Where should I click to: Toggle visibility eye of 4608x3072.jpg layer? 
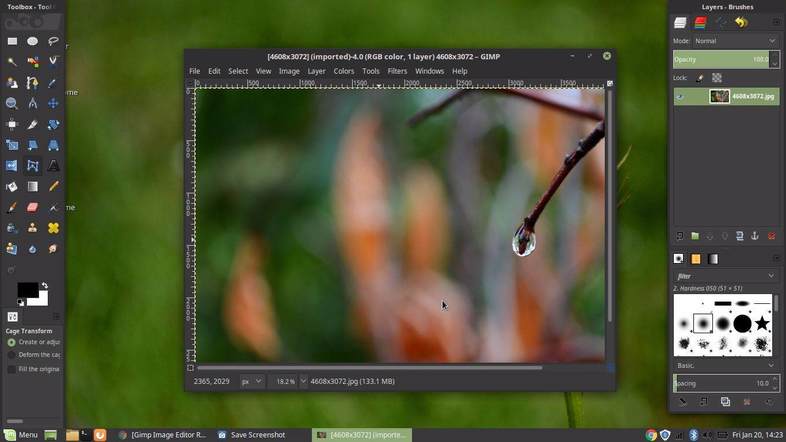point(680,97)
